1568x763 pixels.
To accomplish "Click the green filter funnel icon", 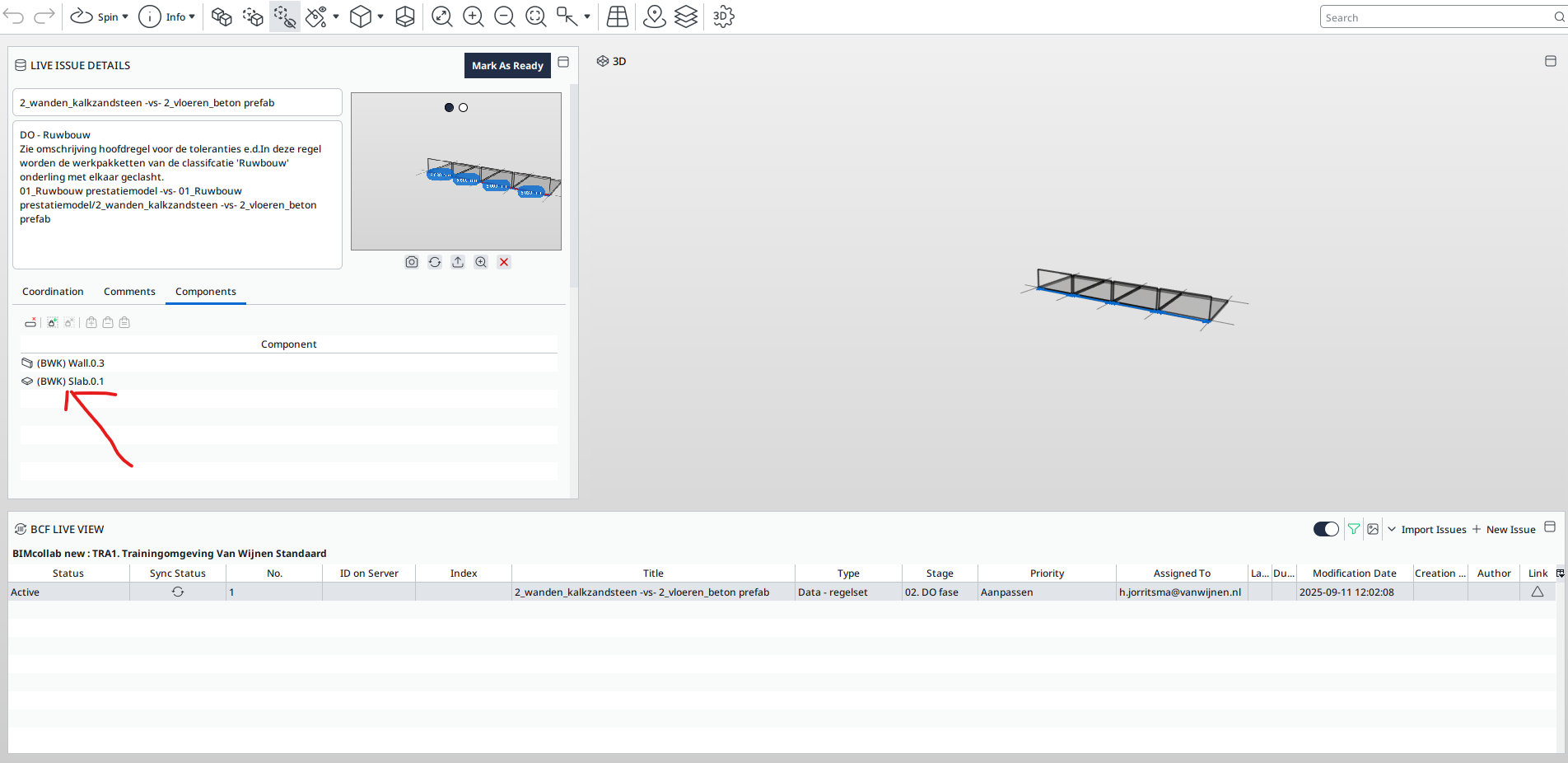I will tap(1354, 529).
